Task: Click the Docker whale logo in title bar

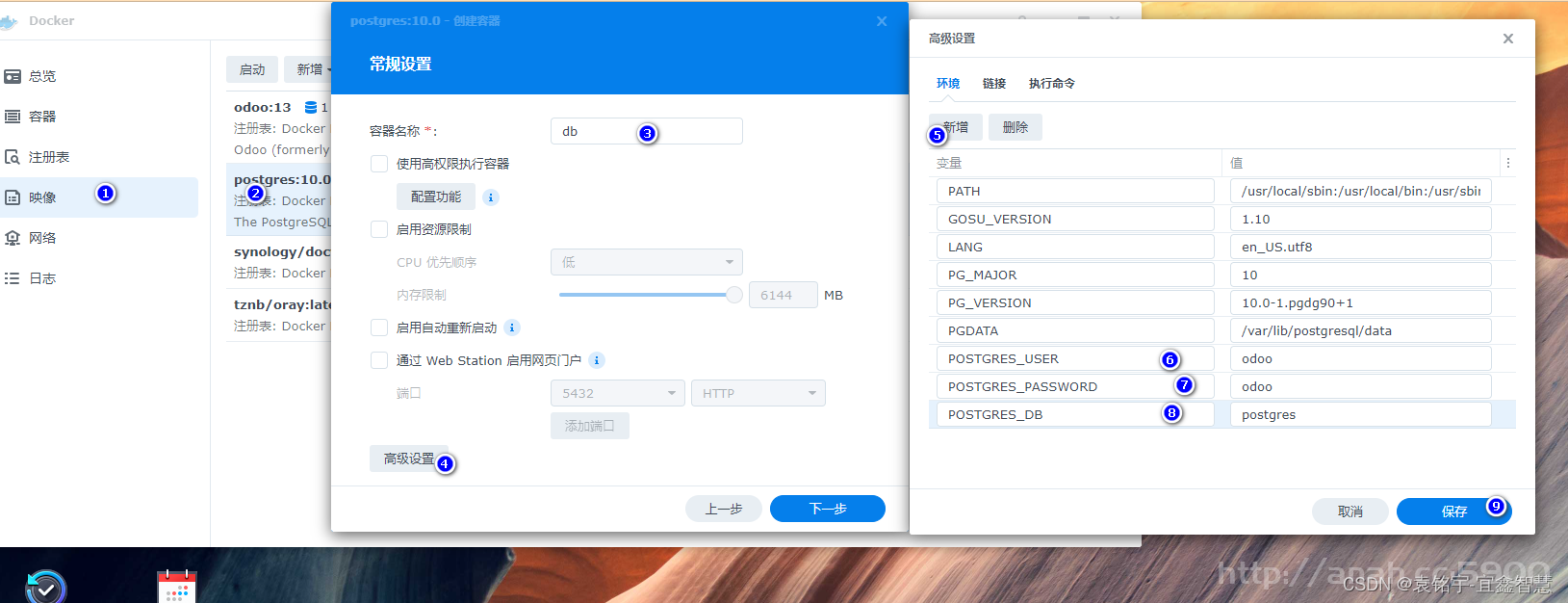Action: pyautogui.click(x=10, y=21)
